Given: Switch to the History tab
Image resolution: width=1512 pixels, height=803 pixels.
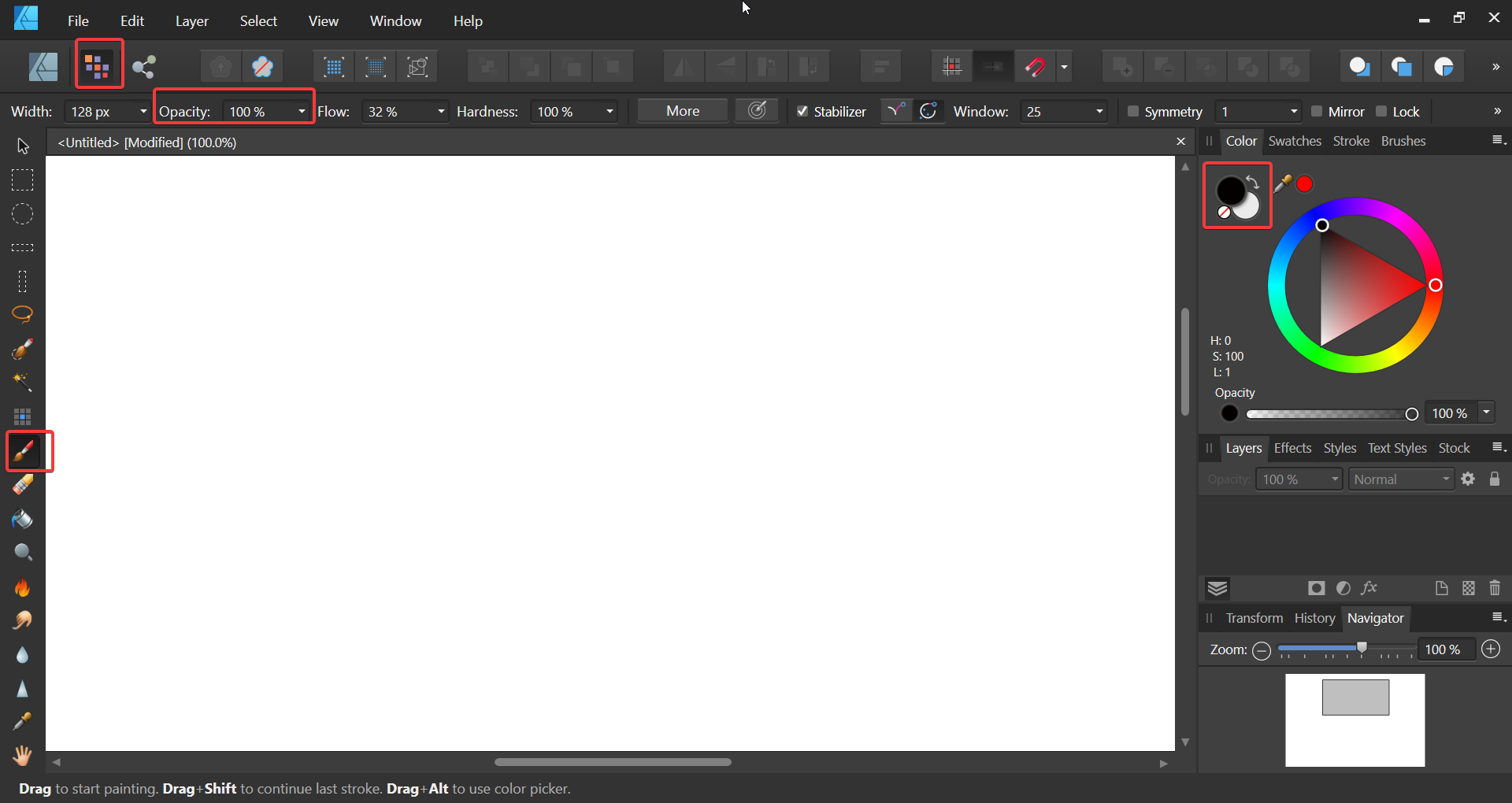Looking at the screenshot, I should pos(1314,618).
